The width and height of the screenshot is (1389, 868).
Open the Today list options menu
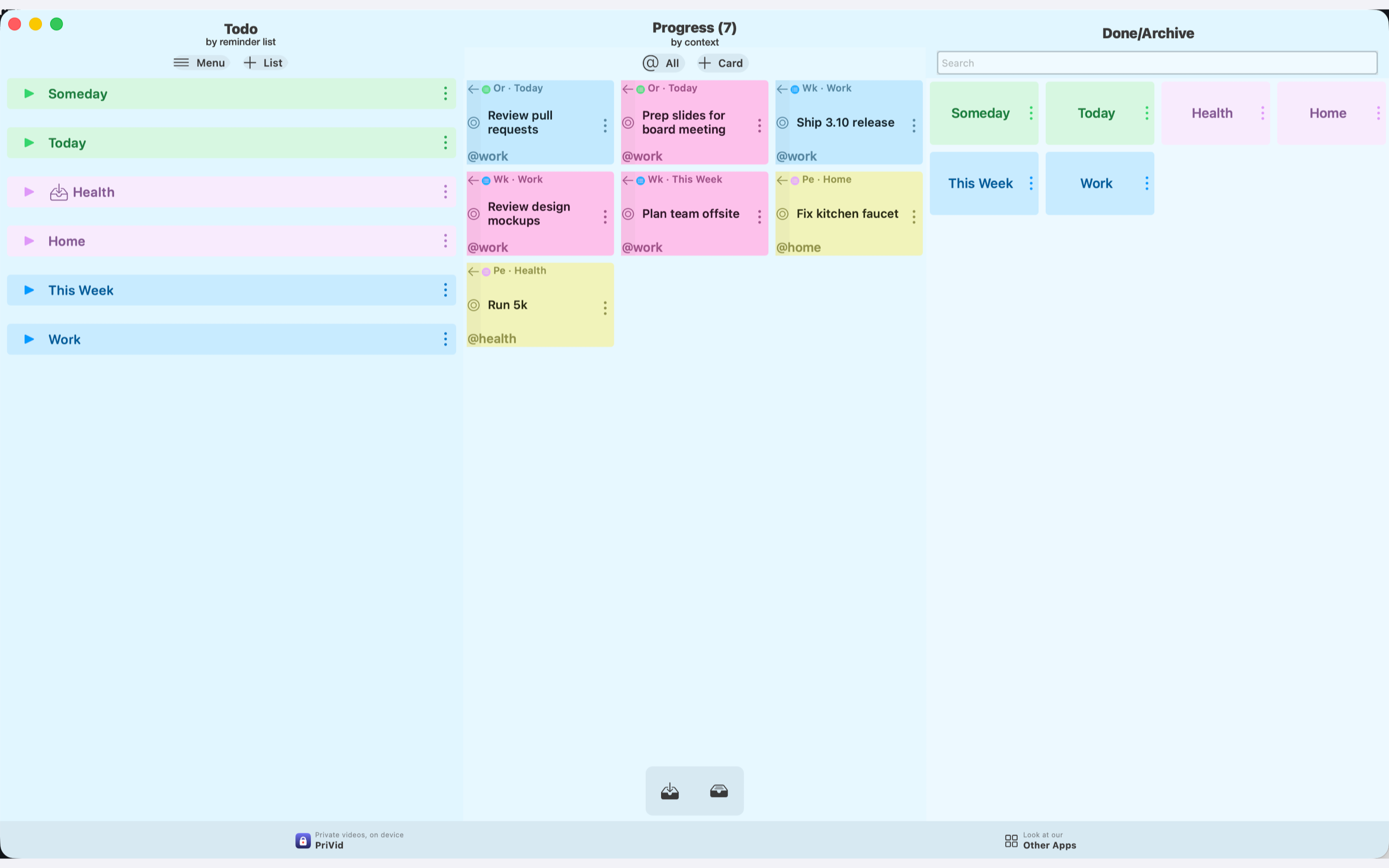446,143
